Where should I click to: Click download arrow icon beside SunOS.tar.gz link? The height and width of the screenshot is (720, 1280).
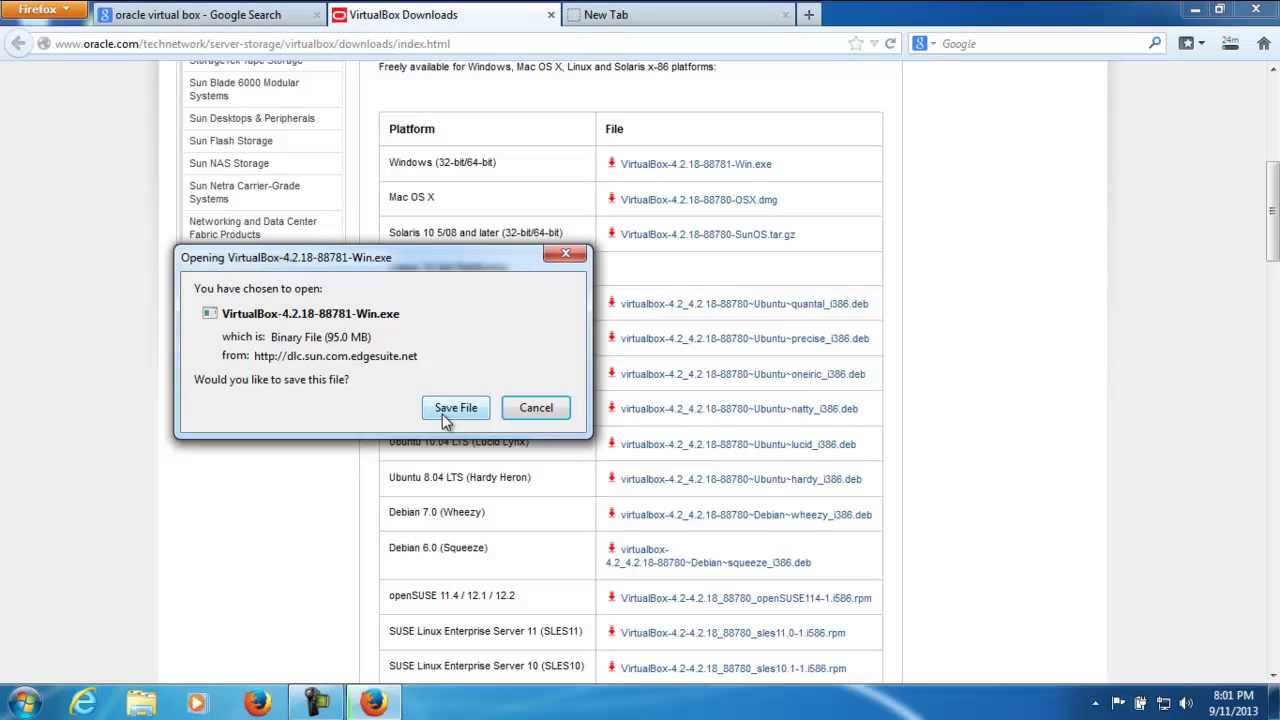(x=611, y=233)
